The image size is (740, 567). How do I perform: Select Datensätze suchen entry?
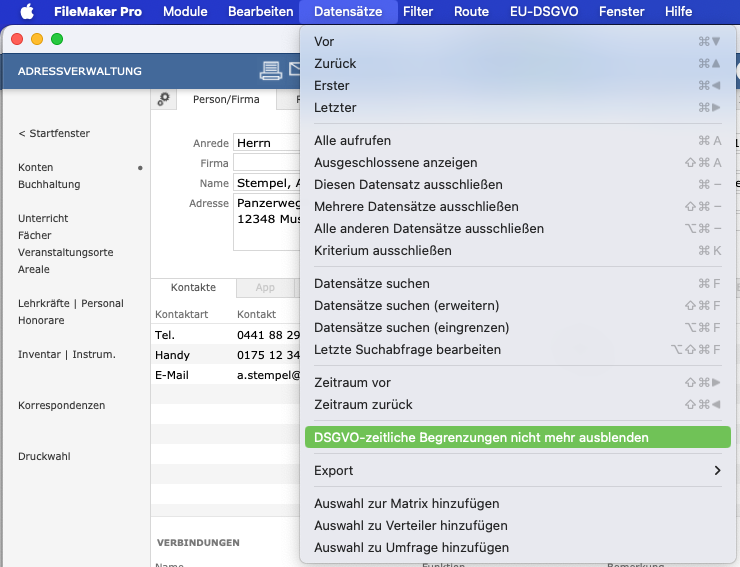(x=518, y=284)
